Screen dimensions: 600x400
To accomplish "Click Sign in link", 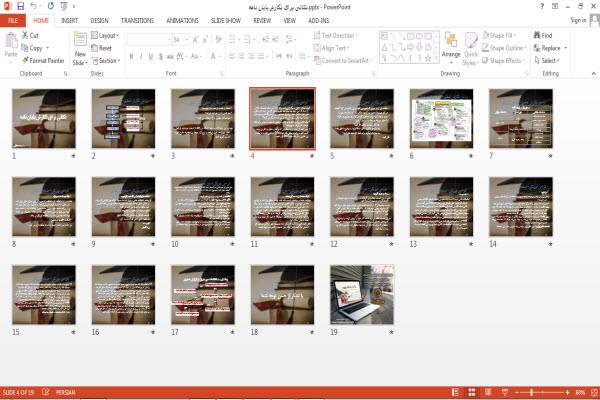I will [578, 20].
